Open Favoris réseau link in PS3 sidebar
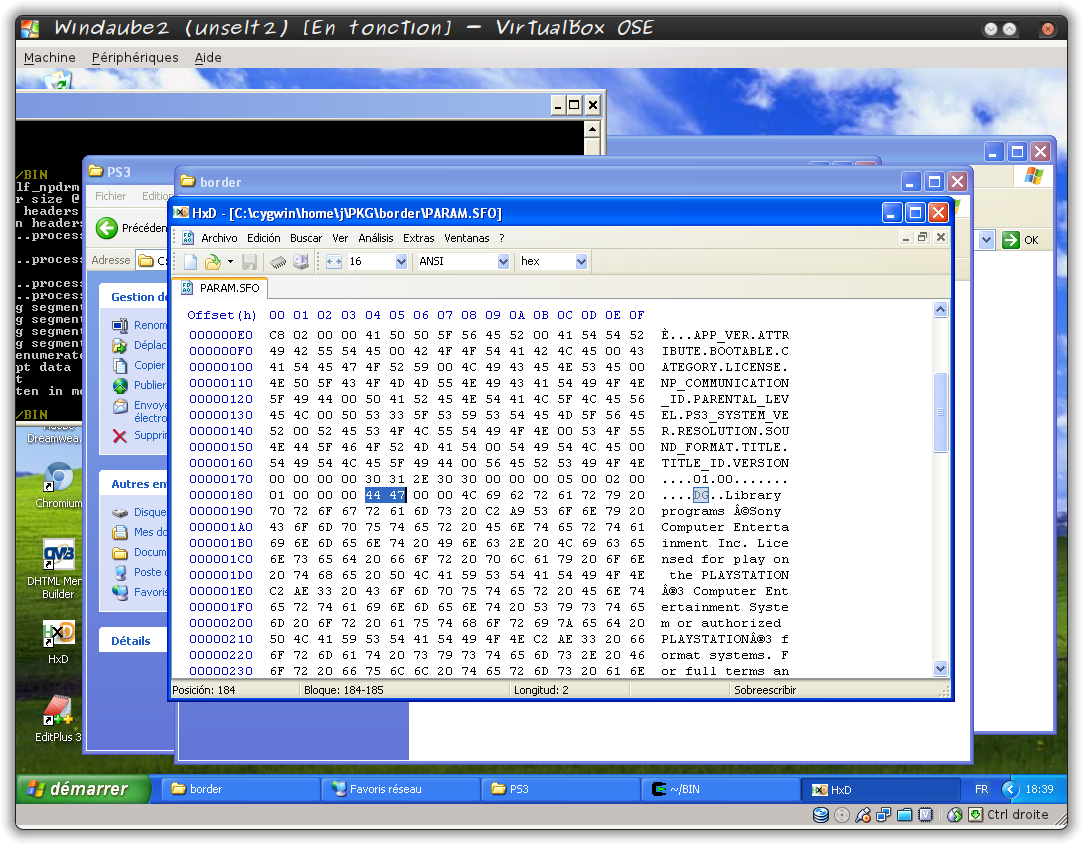This screenshot has width=1083, height=848. (x=150, y=592)
